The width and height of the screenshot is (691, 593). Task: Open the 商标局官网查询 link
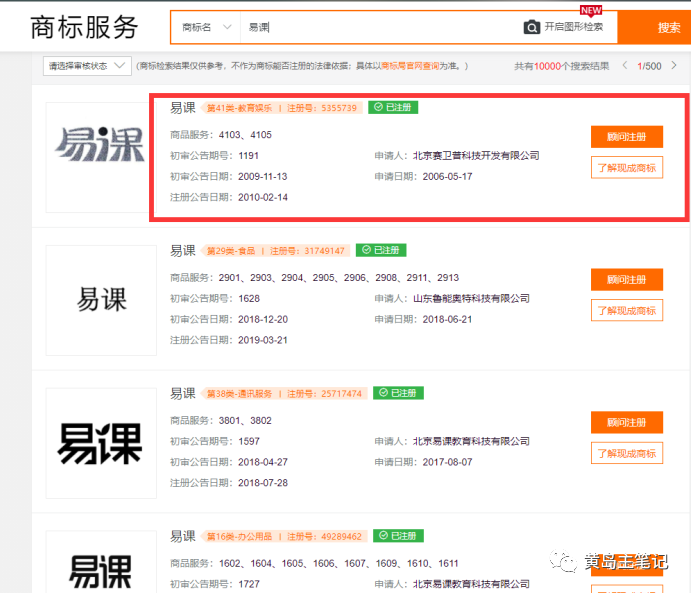(410, 66)
